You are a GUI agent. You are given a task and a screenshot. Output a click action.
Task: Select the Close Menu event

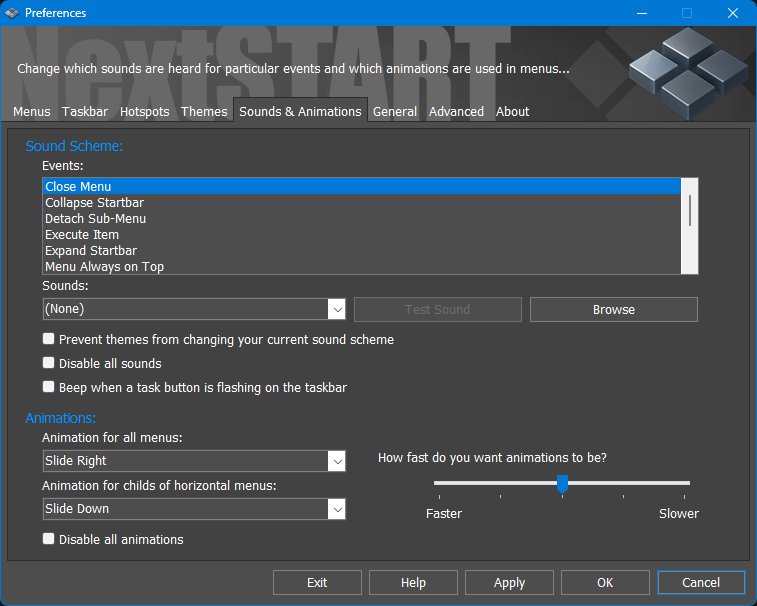[362, 186]
